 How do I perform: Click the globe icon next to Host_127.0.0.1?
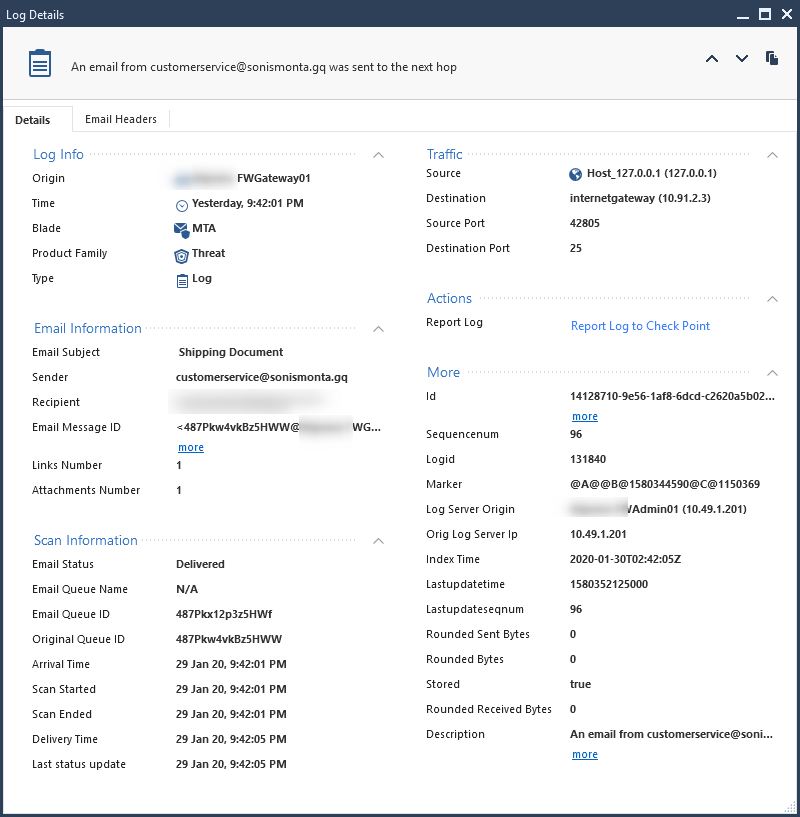point(576,173)
